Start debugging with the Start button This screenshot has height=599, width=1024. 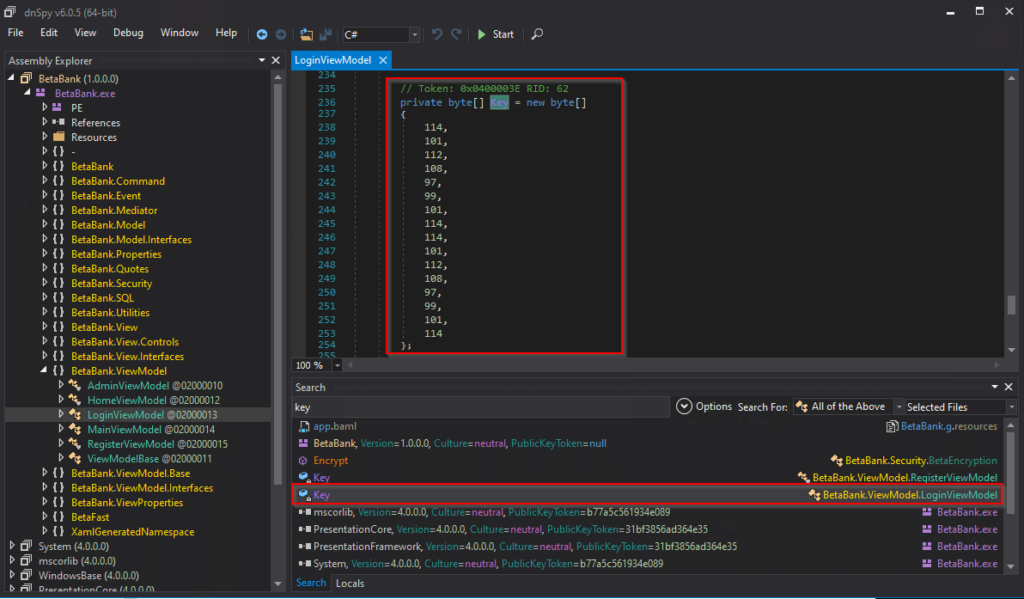(x=496, y=34)
